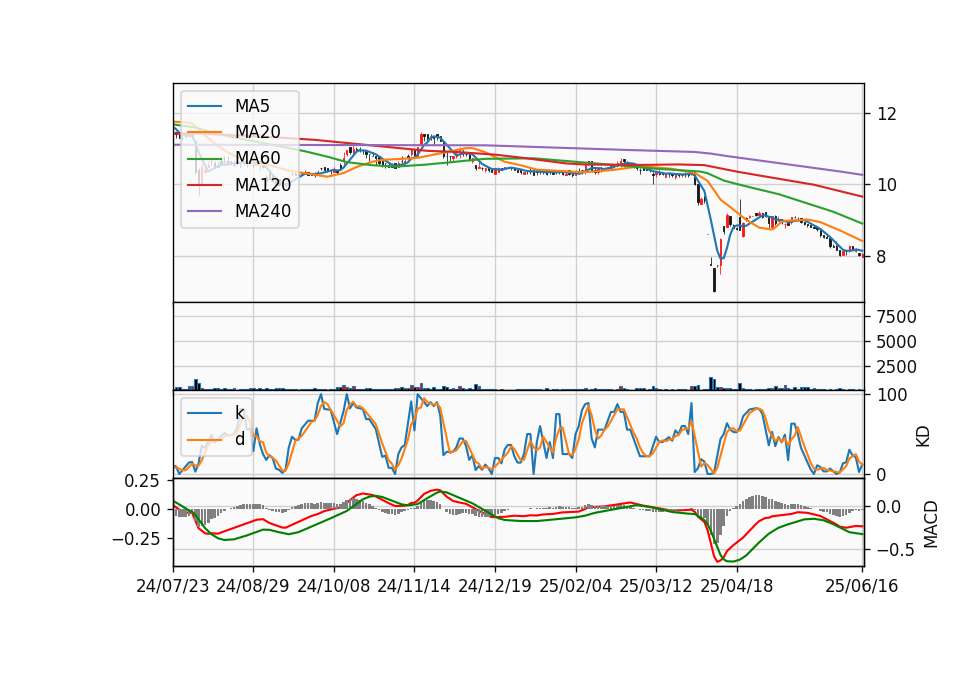The height and width of the screenshot is (690, 960).
Task: Click the 24/07/23 date axis label
Action: click(173, 586)
